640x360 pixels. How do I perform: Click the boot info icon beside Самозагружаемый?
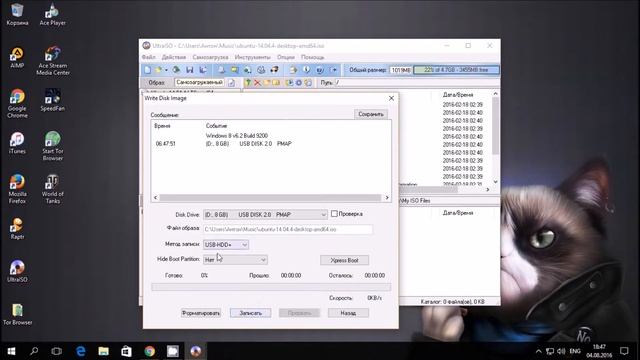tap(231, 83)
